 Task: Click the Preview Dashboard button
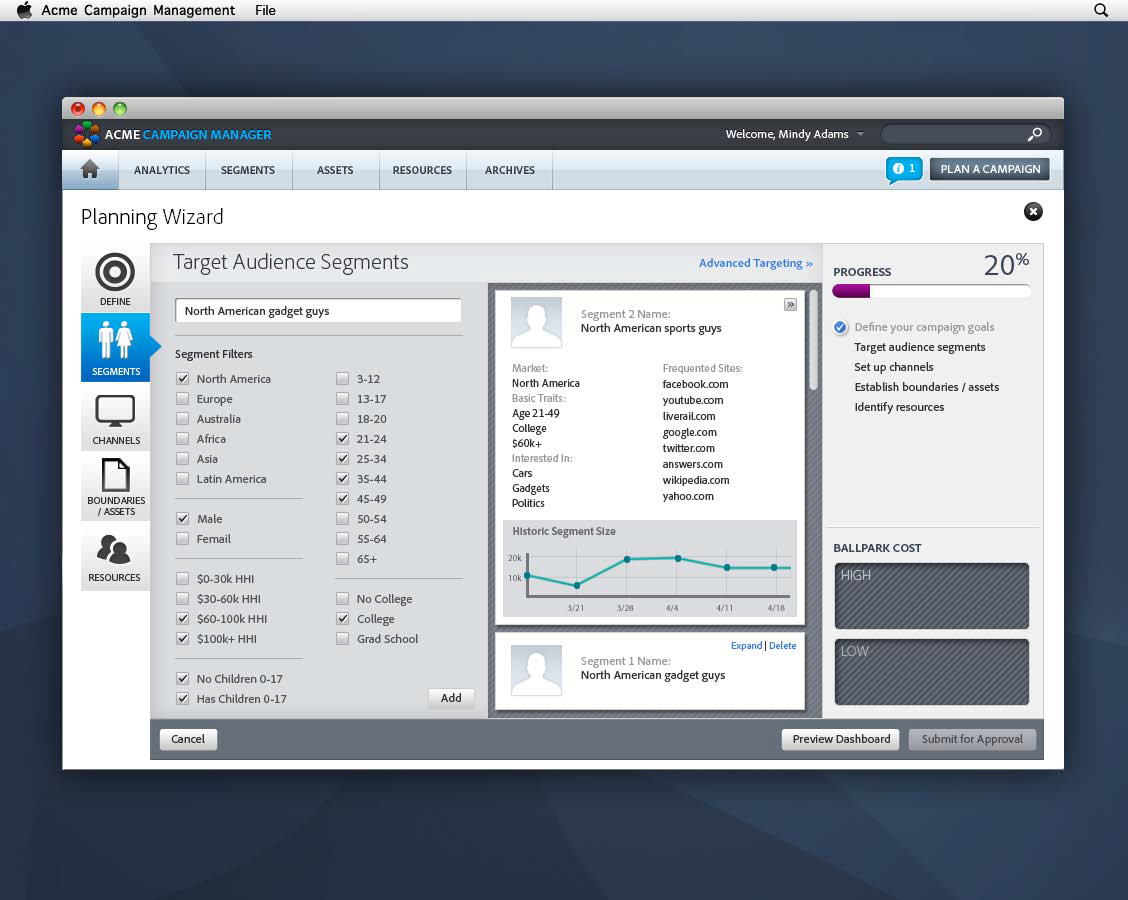[x=841, y=739]
